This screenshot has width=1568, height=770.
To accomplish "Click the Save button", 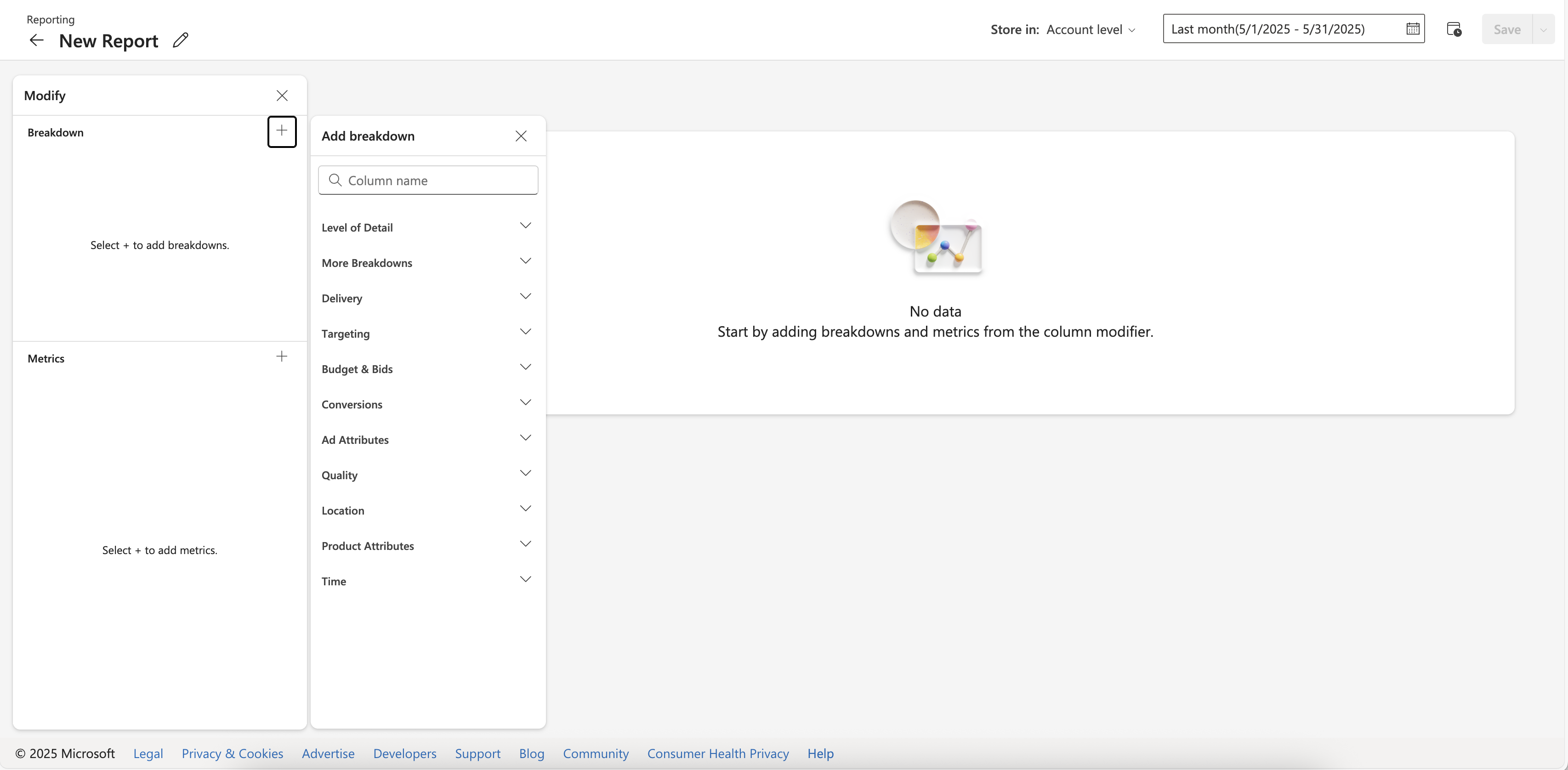I will tap(1506, 29).
